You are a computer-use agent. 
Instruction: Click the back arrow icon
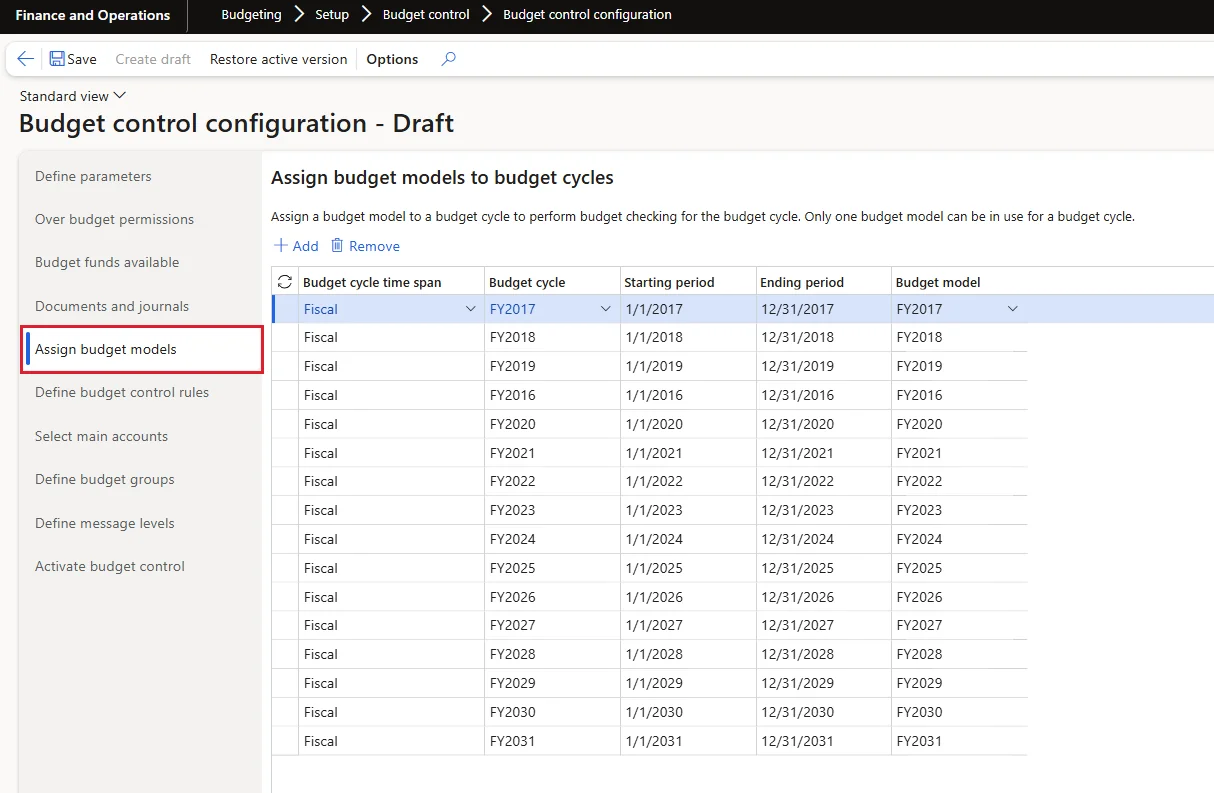[26, 59]
